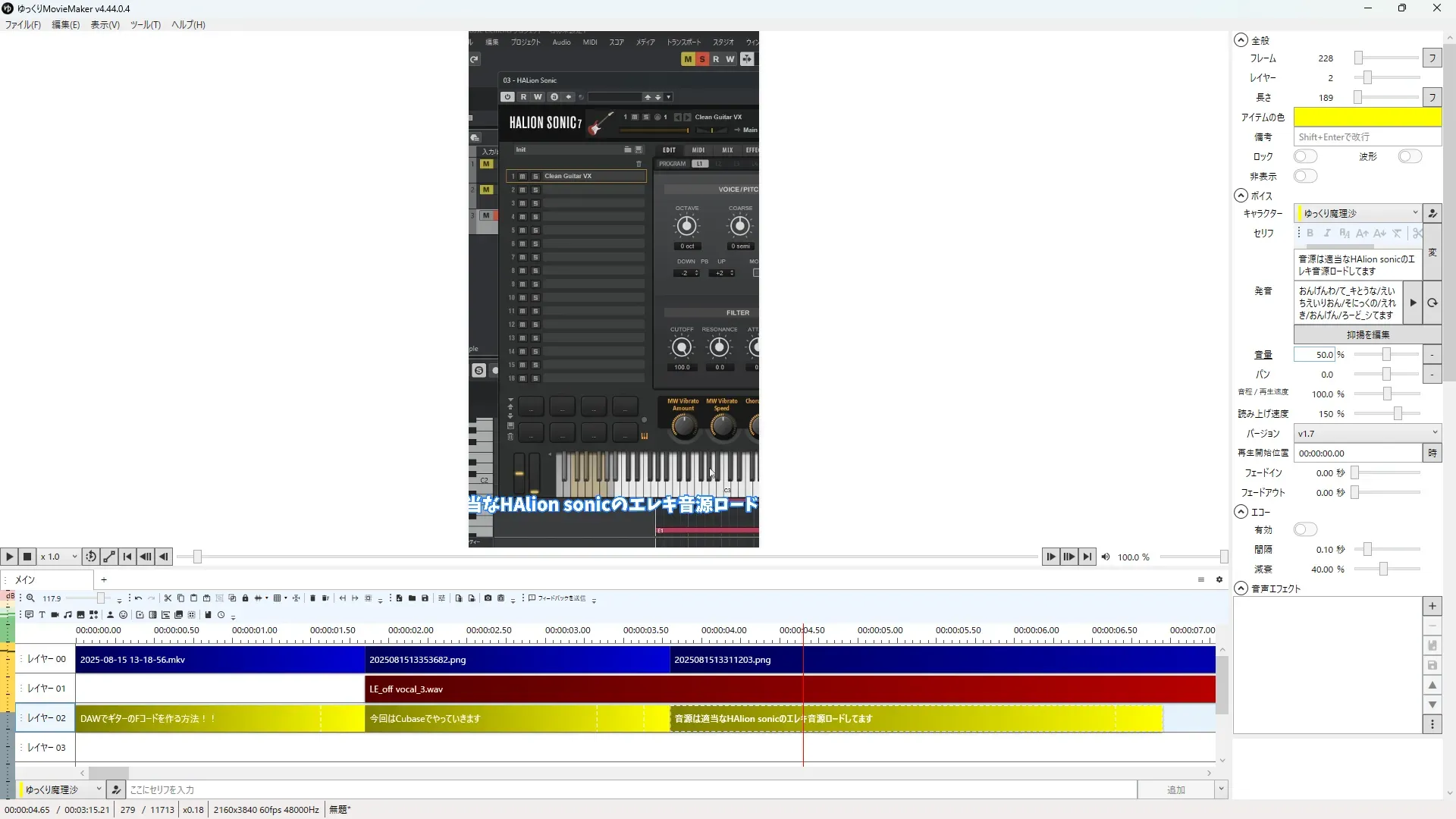The image size is (1456, 819).
Task: Click the save project floppy icon
Action: pyautogui.click(x=425, y=598)
